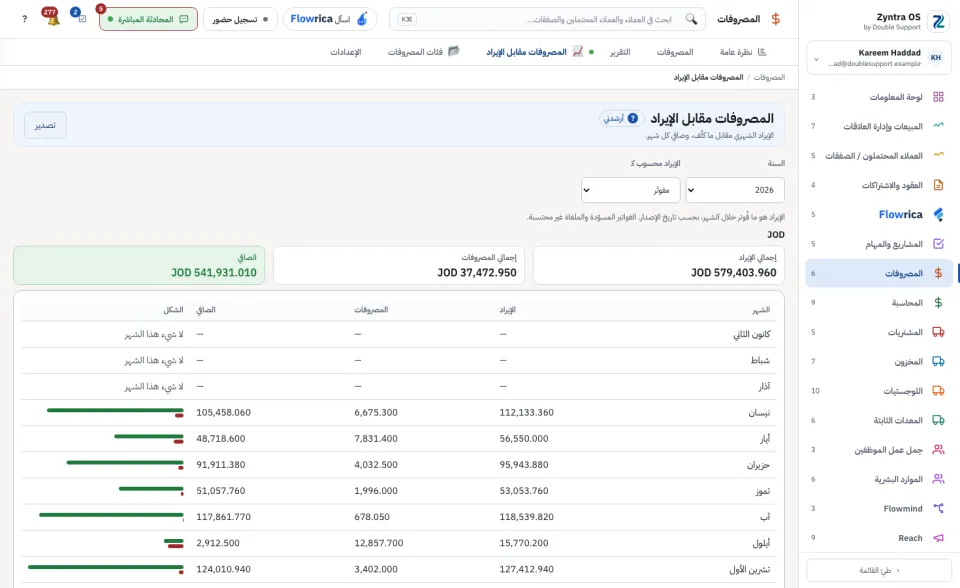Open العقود والاشتراكات document icon
This screenshot has width=960, height=588.
[x=938, y=185]
